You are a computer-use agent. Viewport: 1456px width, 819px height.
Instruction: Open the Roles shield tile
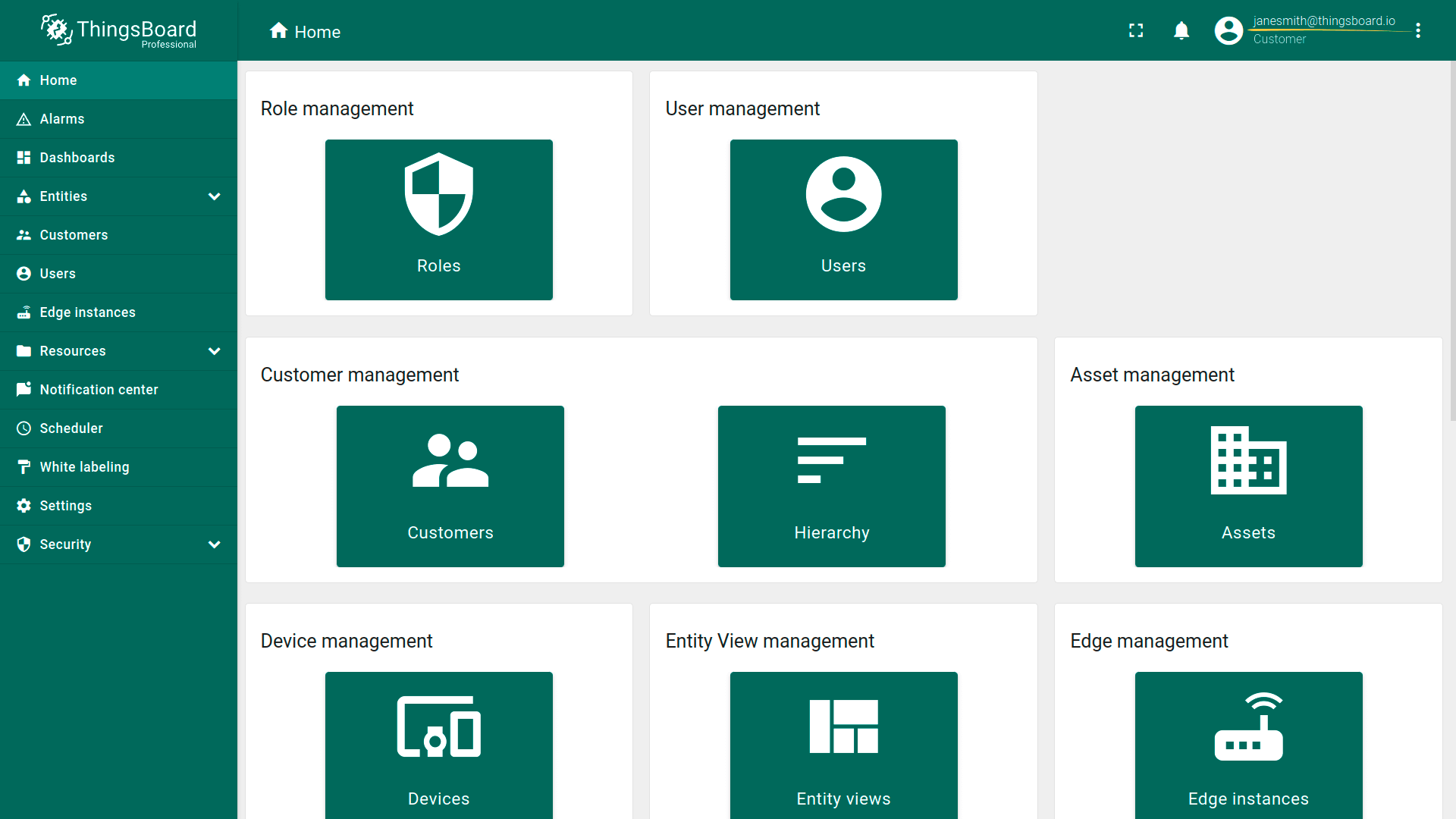438,220
